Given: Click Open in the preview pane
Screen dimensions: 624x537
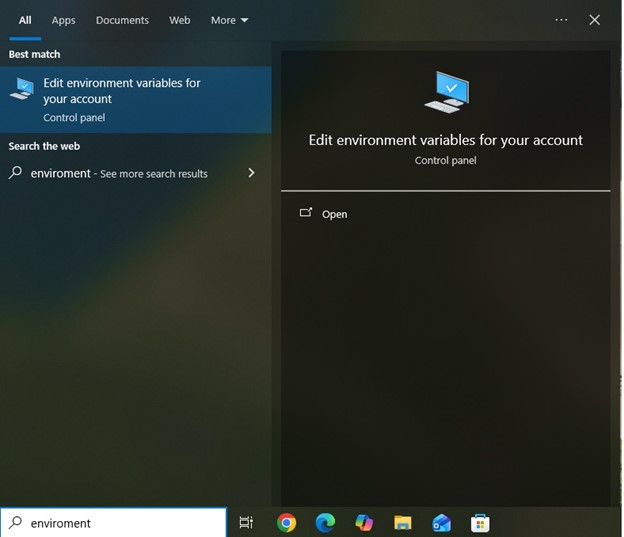Looking at the screenshot, I should click(x=334, y=214).
